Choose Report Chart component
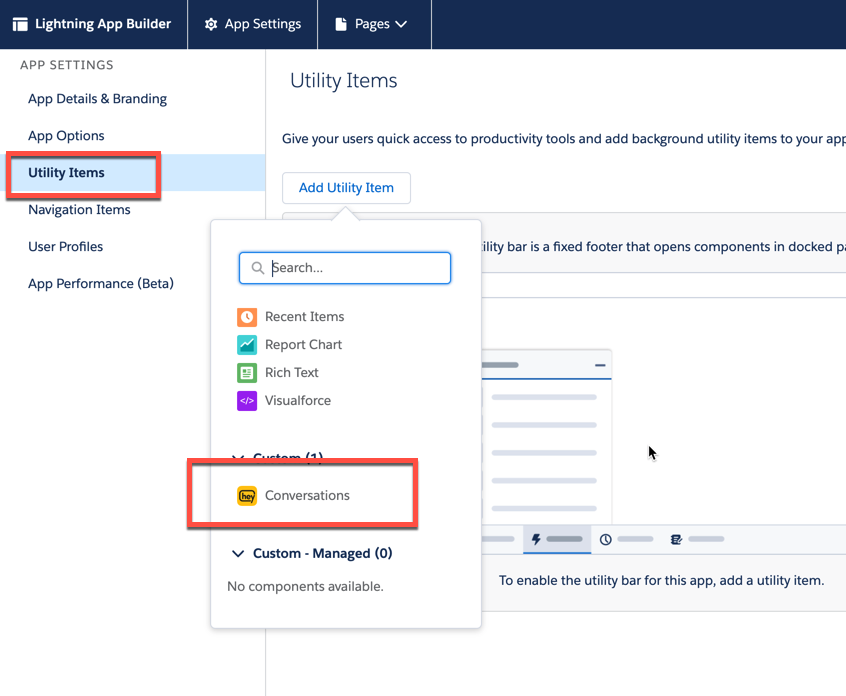 tap(303, 345)
